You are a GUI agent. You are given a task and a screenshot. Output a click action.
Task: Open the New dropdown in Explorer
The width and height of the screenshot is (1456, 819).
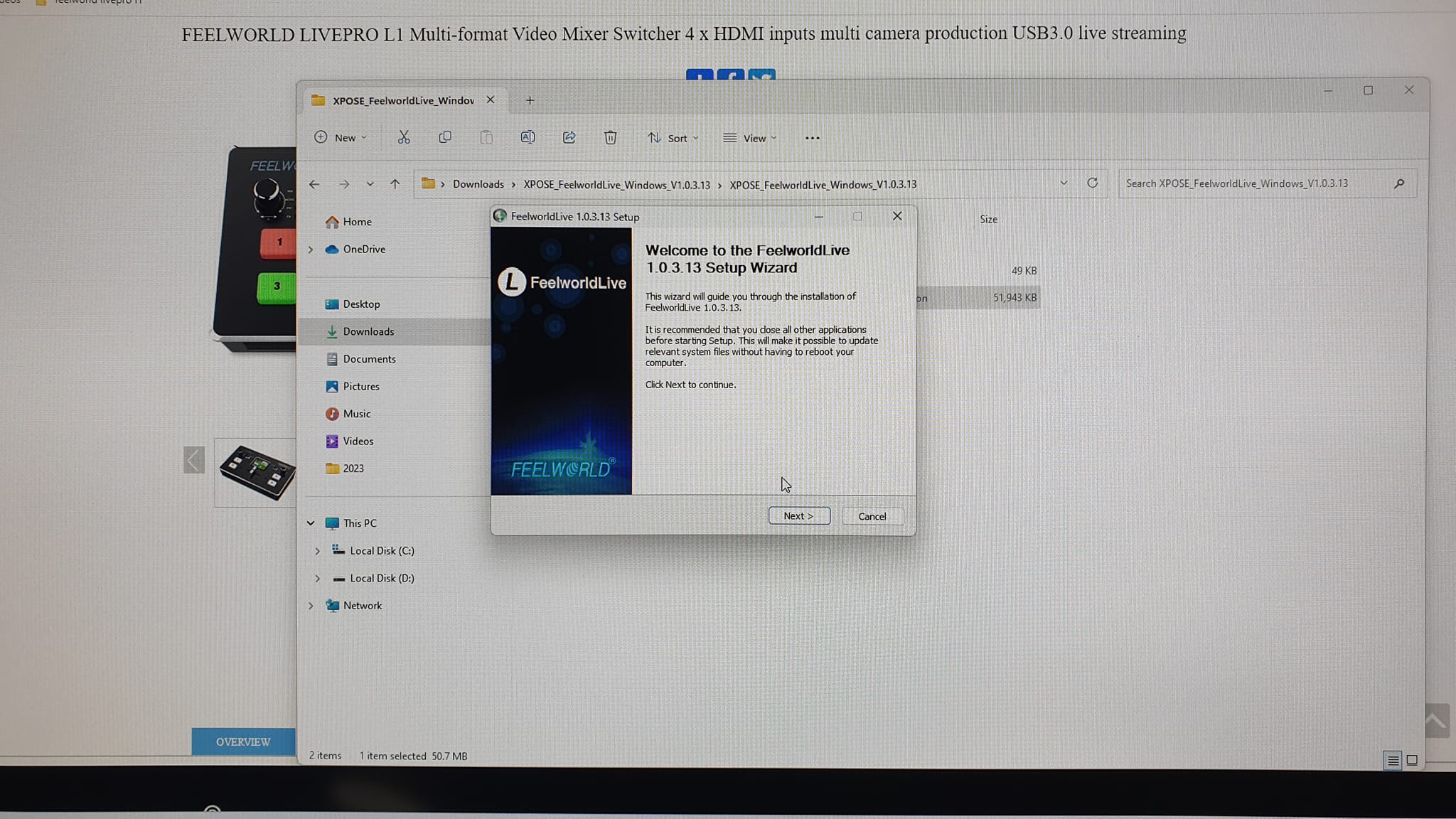click(341, 137)
